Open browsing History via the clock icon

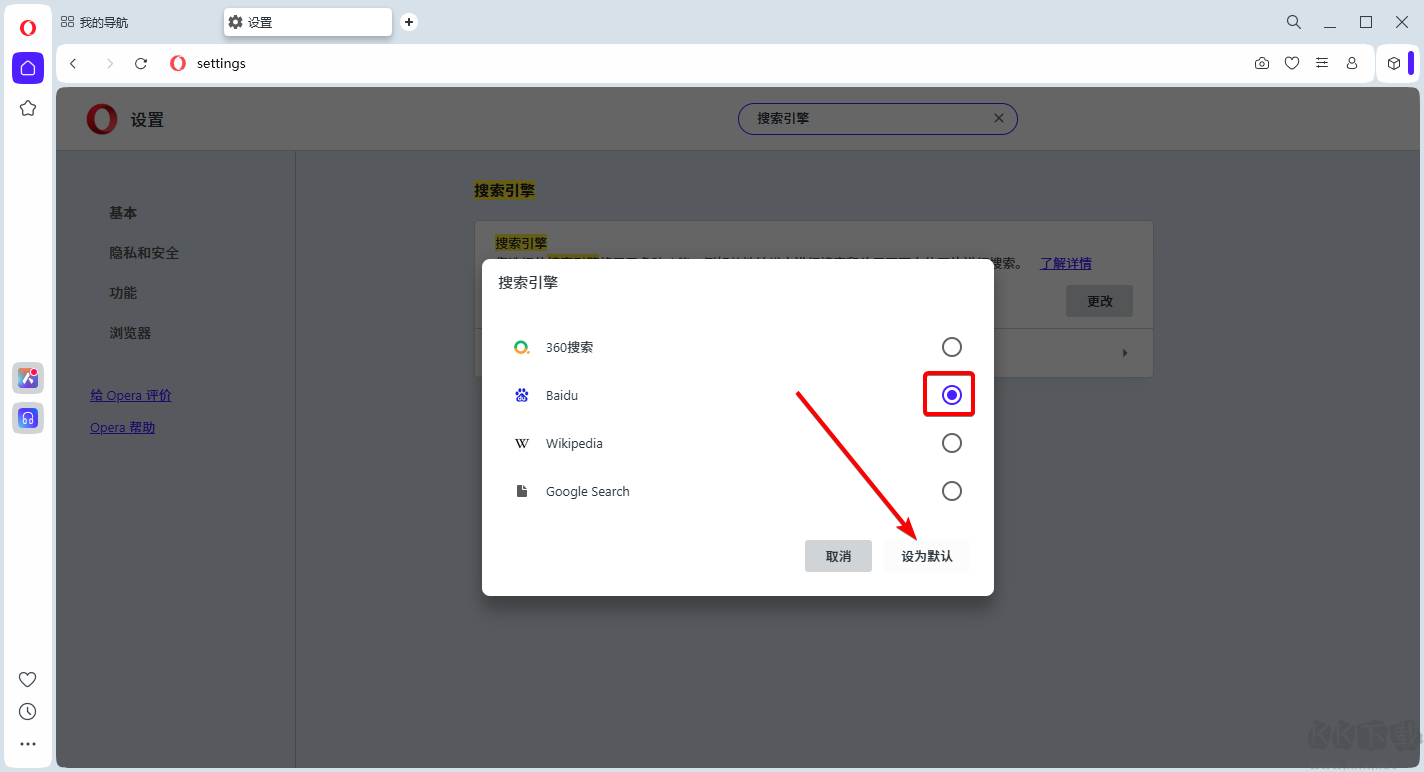[27, 711]
